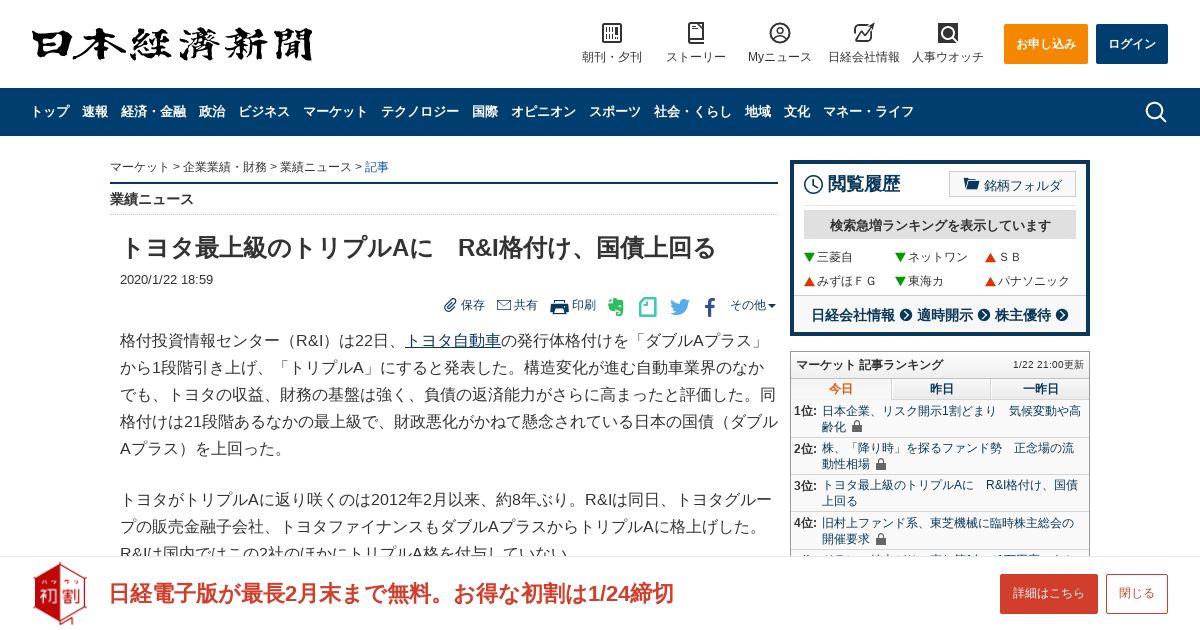Screen dimensions: 1200x630
Task: Open rank 2 article 株、「降り時」を探るファンド勢
Action: point(948,456)
